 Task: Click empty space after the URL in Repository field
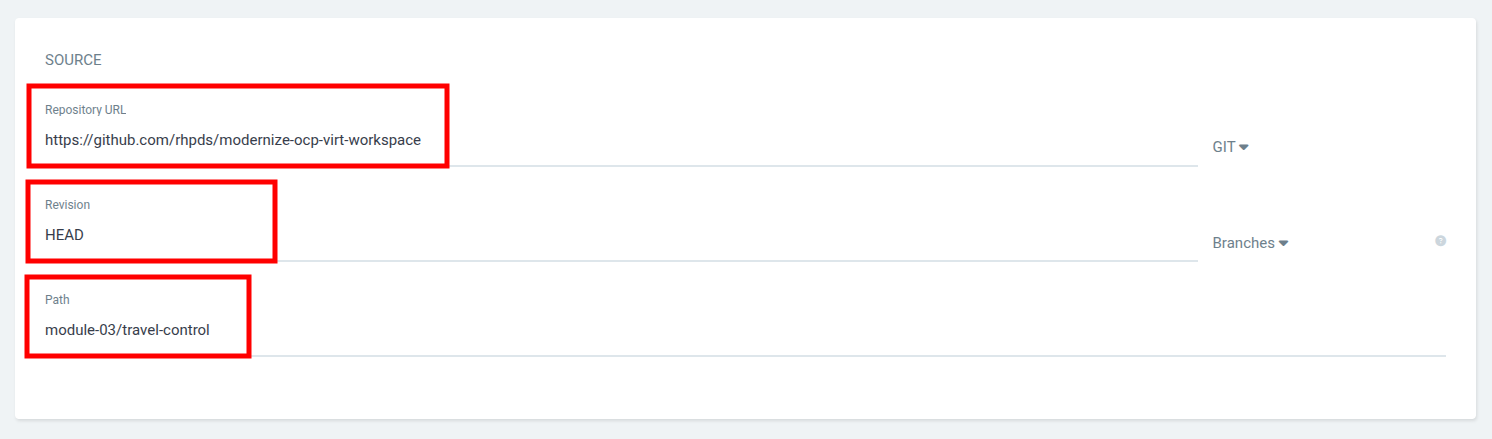click(x=800, y=140)
